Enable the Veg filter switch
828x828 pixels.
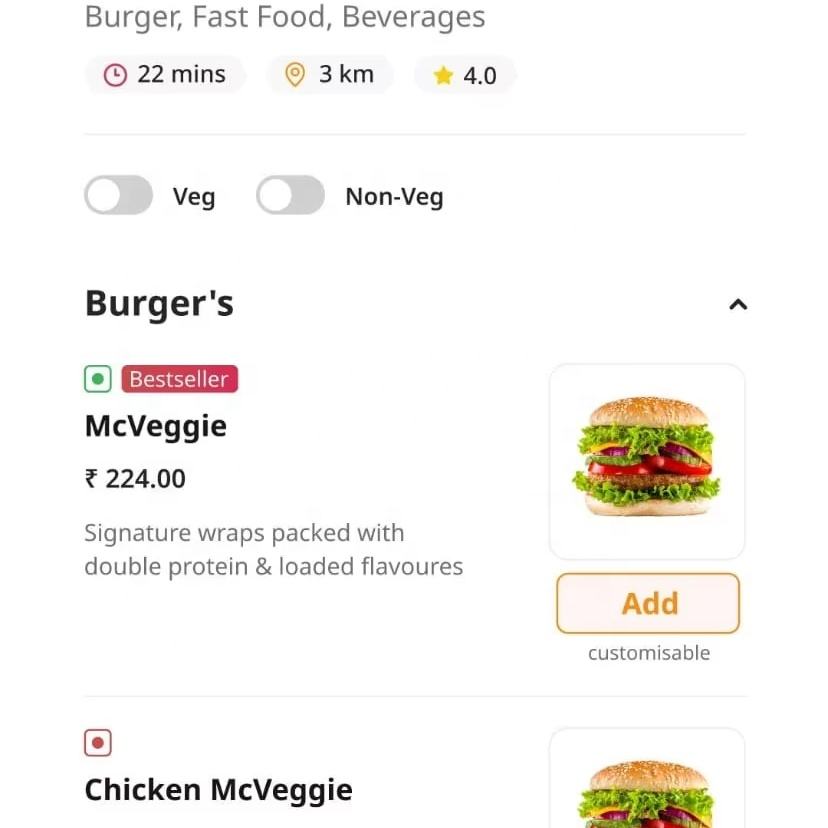(119, 196)
